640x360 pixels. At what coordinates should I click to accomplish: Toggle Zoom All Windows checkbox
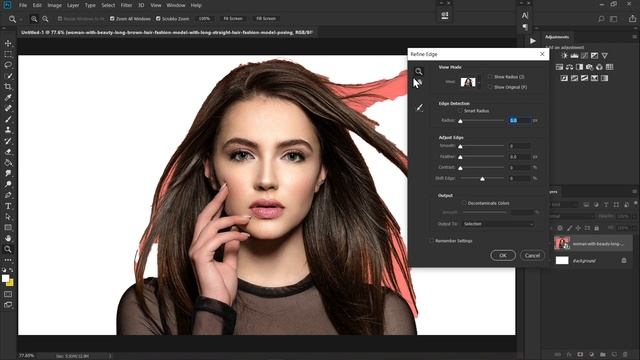(112, 19)
